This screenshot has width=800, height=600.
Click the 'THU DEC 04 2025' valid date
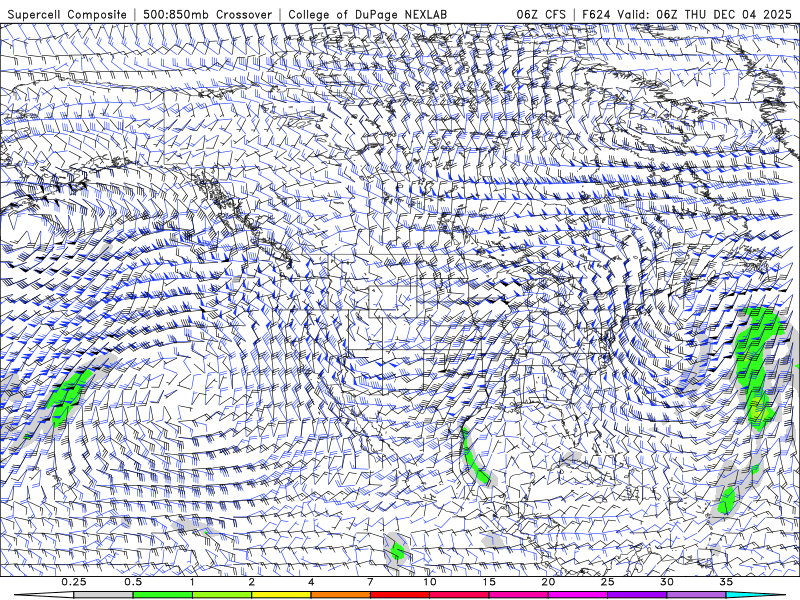click(738, 14)
